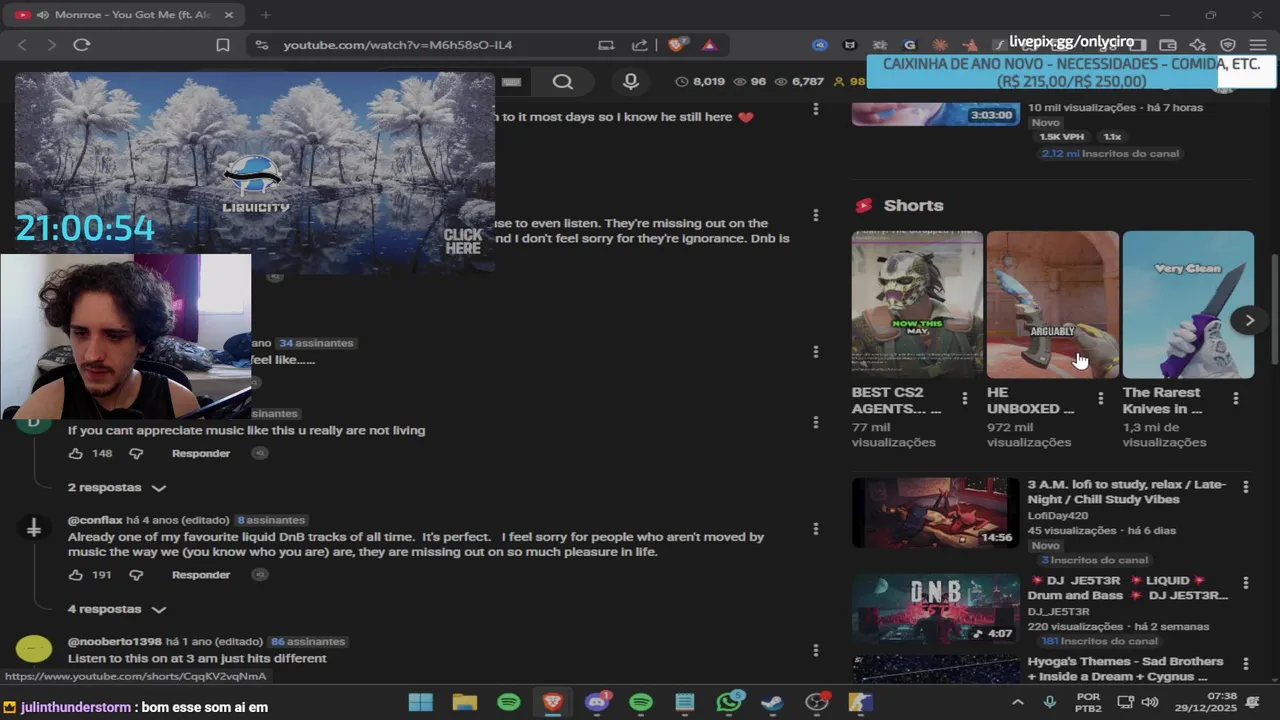The image size is (1280, 720).
Task: Click CLICK HERE on Liquicity video
Action: coord(463,241)
